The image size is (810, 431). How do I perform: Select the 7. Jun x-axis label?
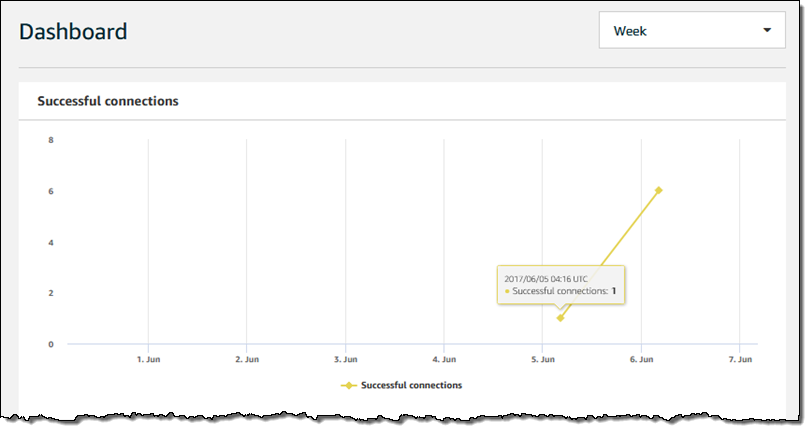[x=739, y=358]
